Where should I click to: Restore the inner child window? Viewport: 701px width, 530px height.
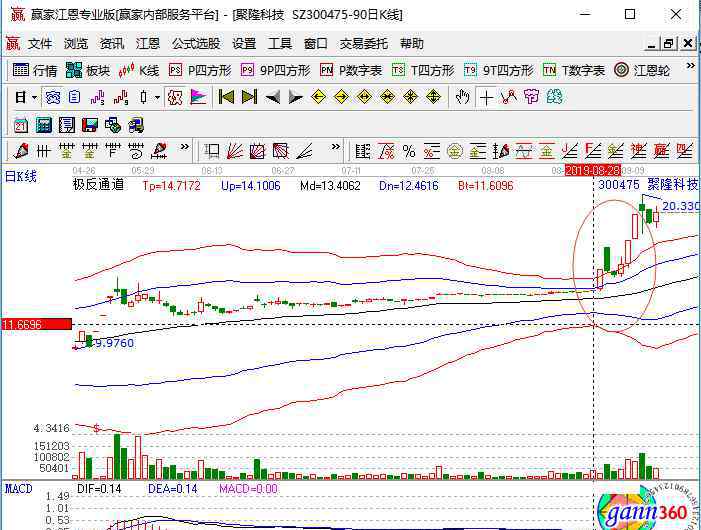[x=669, y=44]
